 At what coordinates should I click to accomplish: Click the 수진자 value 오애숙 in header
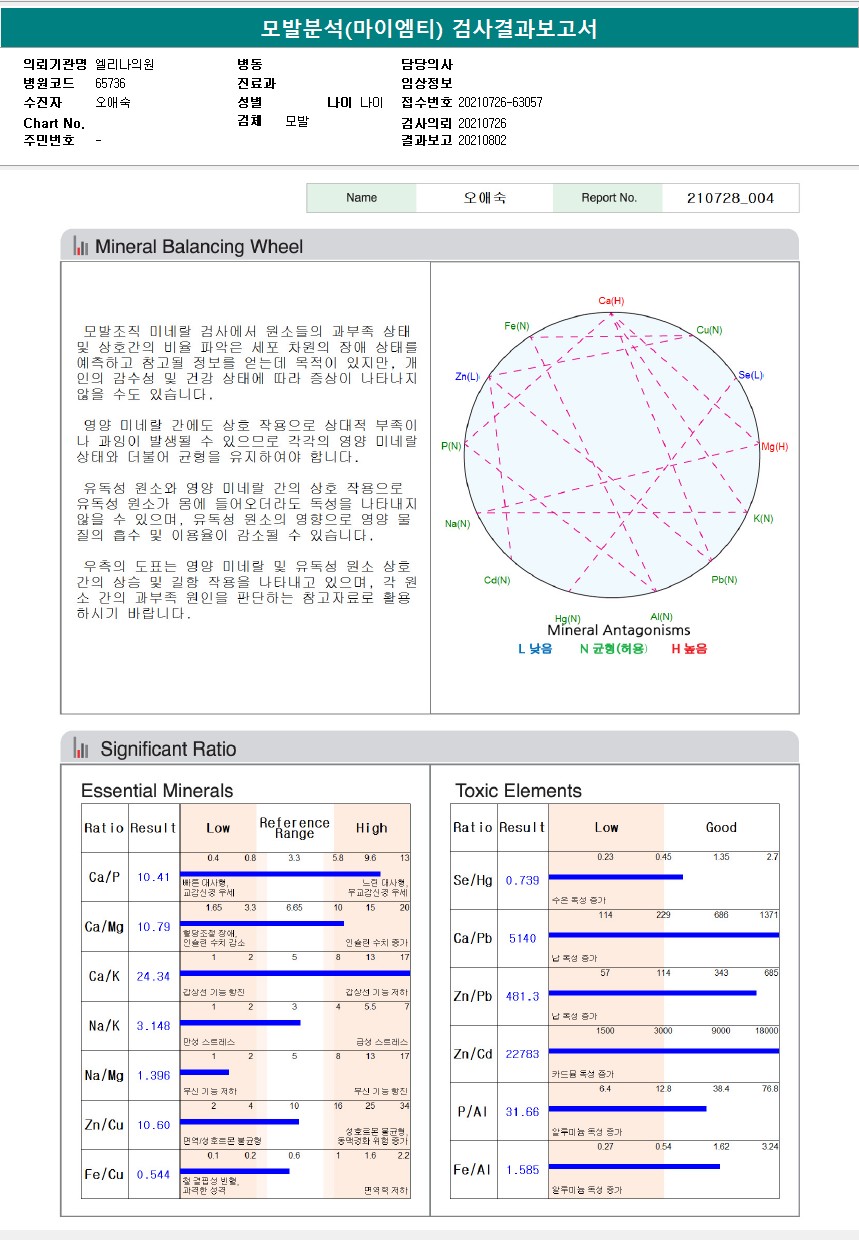tap(112, 102)
